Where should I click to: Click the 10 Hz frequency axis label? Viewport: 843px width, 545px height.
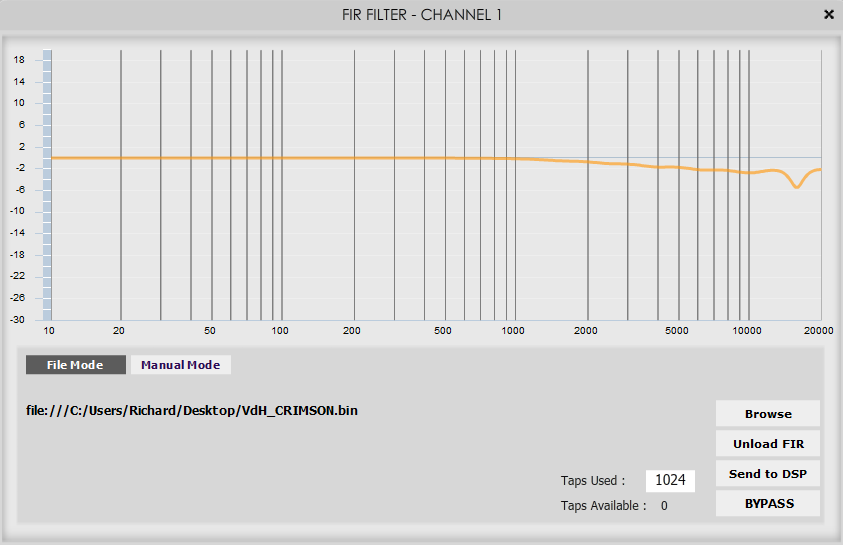(x=49, y=331)
